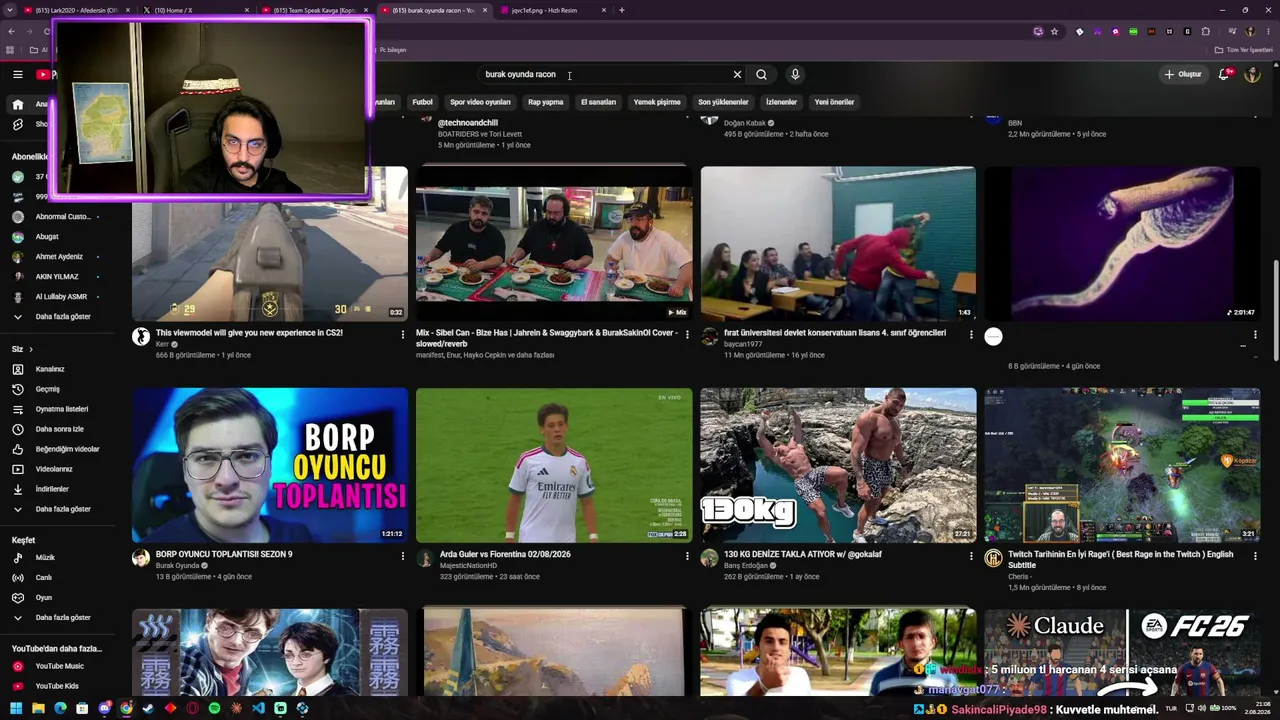Open File Explorer from the taskbar
This screenshot has width=1280, height=720.
38,708
